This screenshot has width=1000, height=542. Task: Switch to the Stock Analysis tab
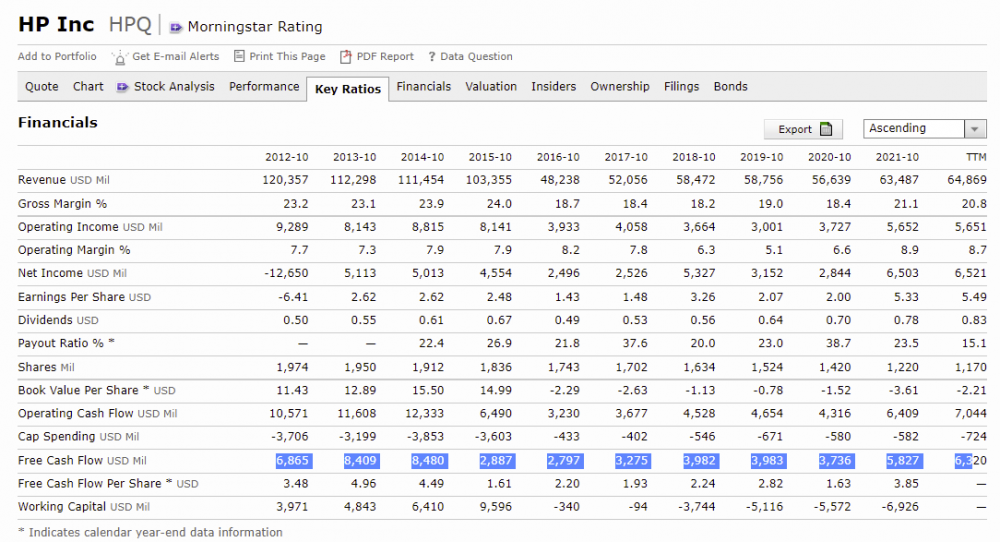coord(174,87)
